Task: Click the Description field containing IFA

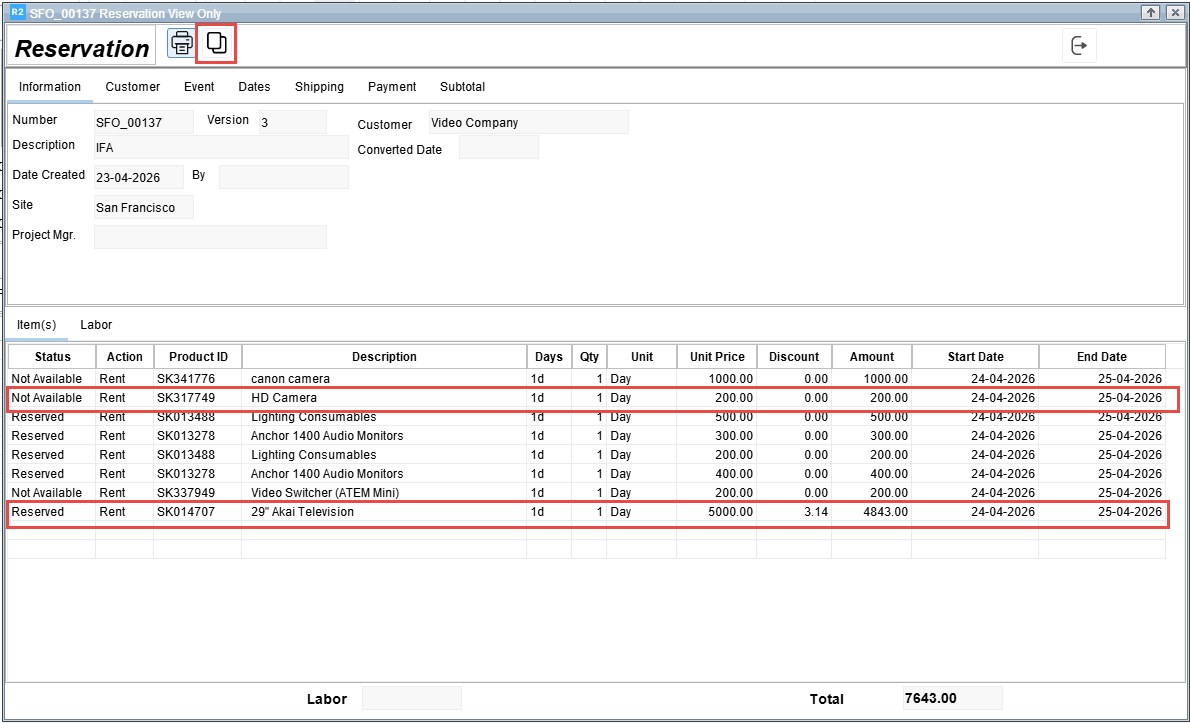Action: point(220,148)
